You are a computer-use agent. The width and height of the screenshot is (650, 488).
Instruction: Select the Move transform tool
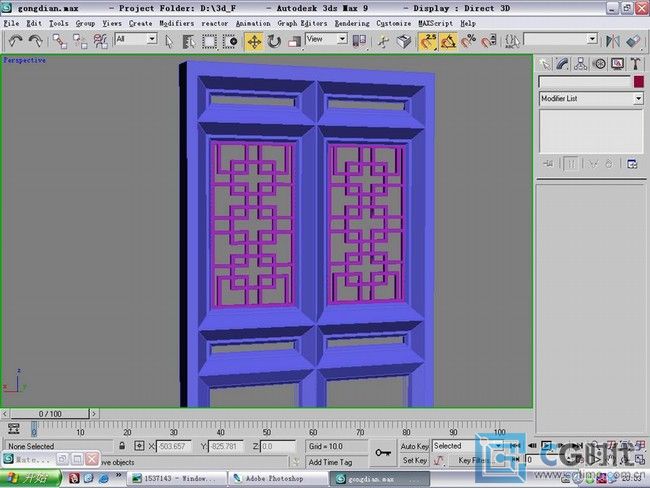253,41
